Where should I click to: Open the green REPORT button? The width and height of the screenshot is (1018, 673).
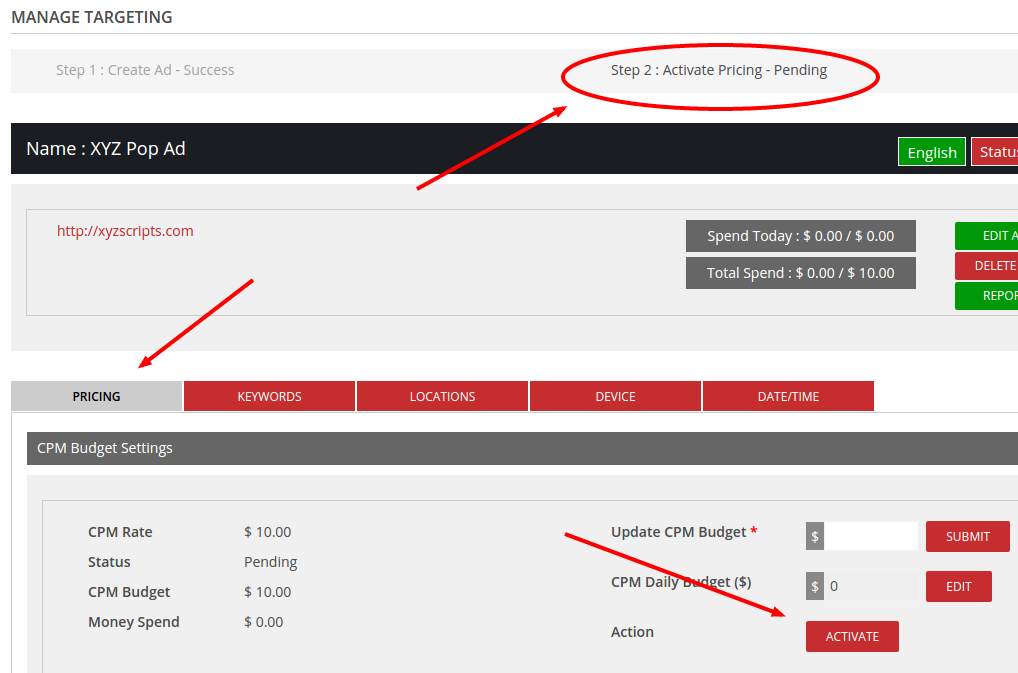(x=987, y=295)
